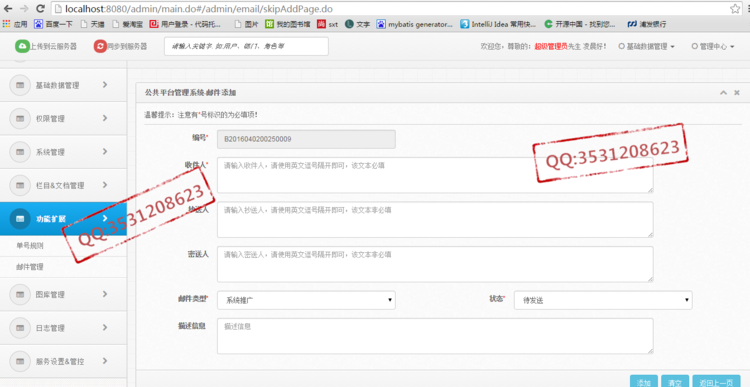Expand 日志管理 sidebar chevron
Screen dimensions: 750x387
(105, 328)
